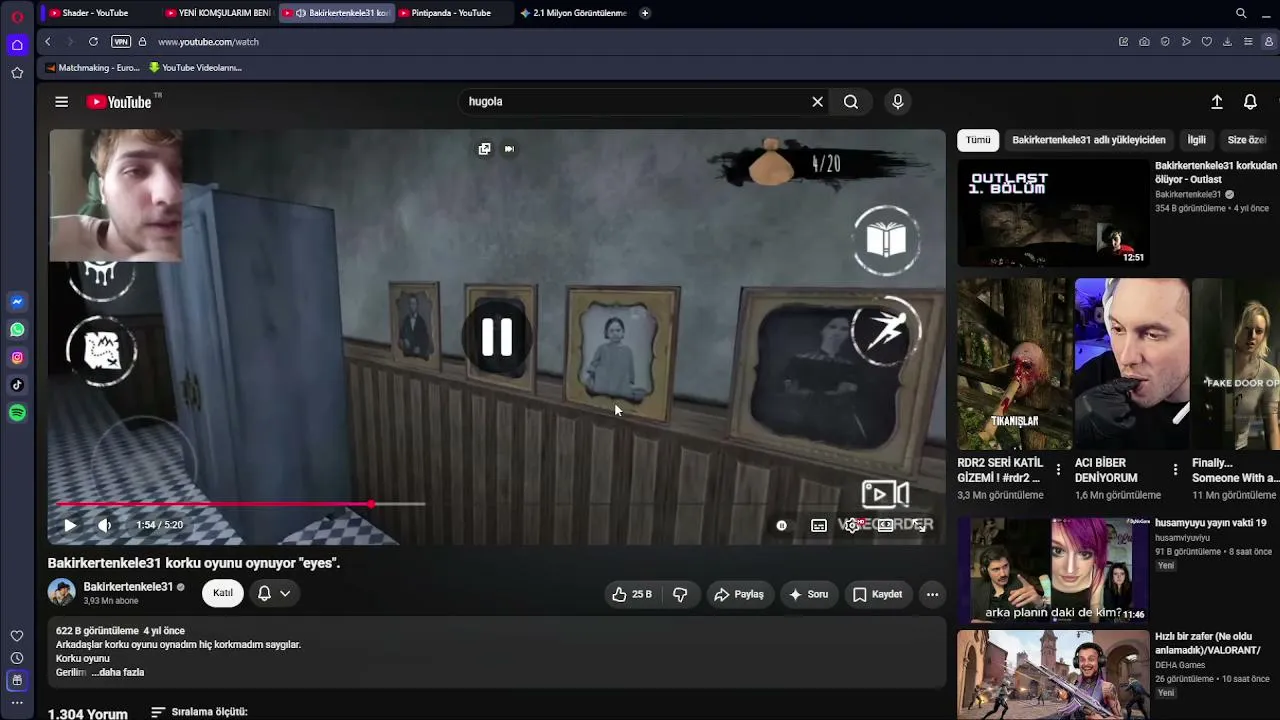Open the Outlast 1. Bölüm video thumbnail

coord(1053,213)
